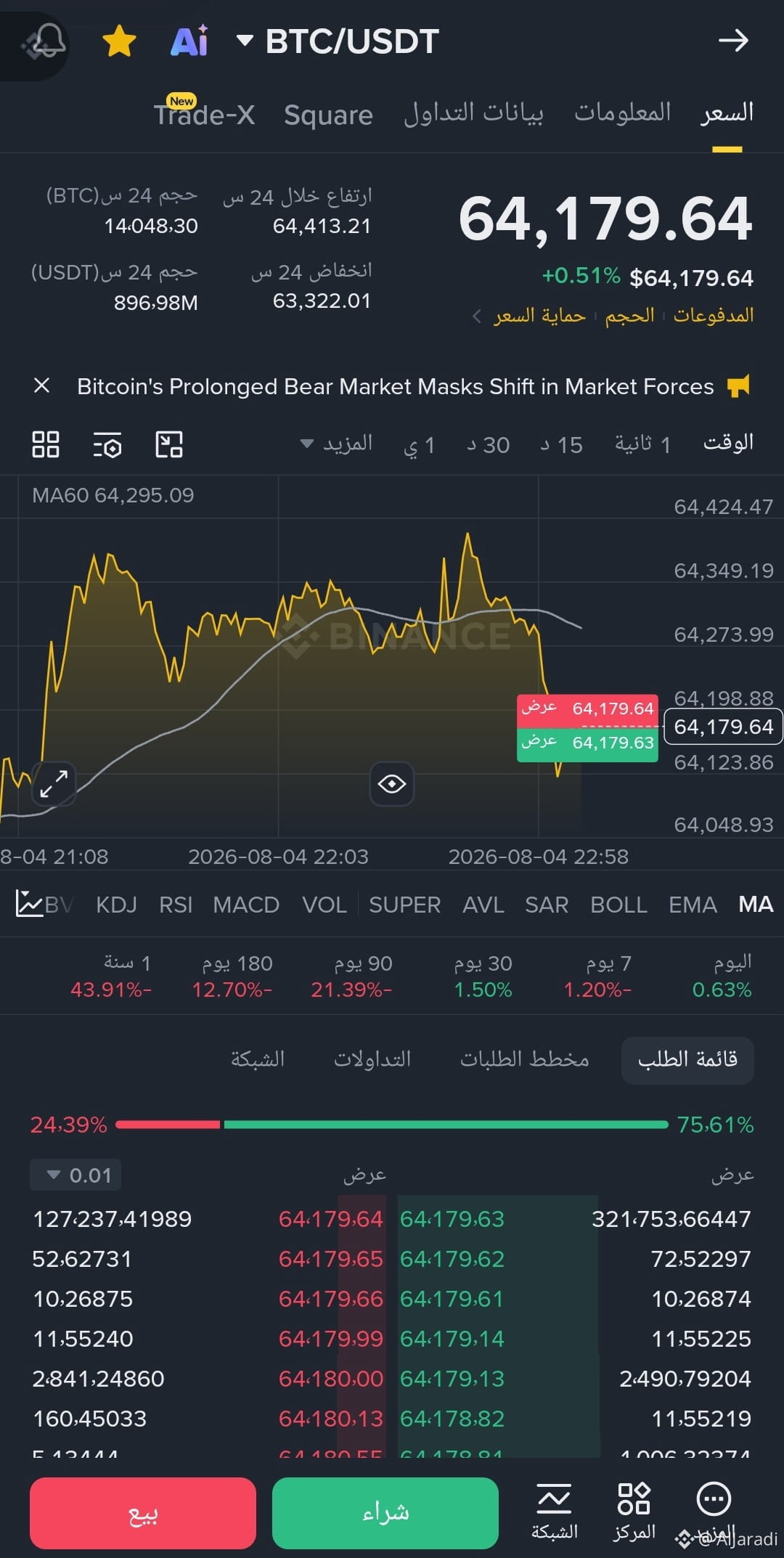Select the 15 د timeframe
The height and width of the screenshot is (1558, 784).
coord(561,444)
